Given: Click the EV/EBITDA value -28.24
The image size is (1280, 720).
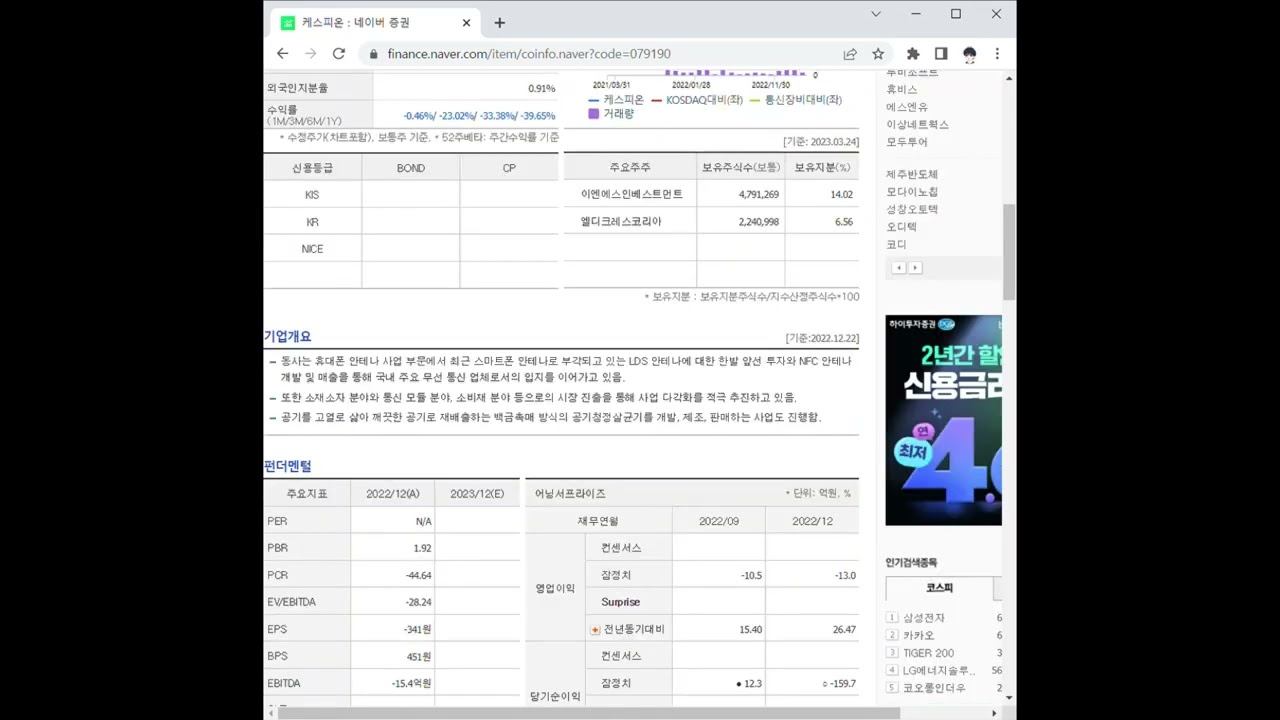Looking at the screenshot, I should tap(419, 602).
